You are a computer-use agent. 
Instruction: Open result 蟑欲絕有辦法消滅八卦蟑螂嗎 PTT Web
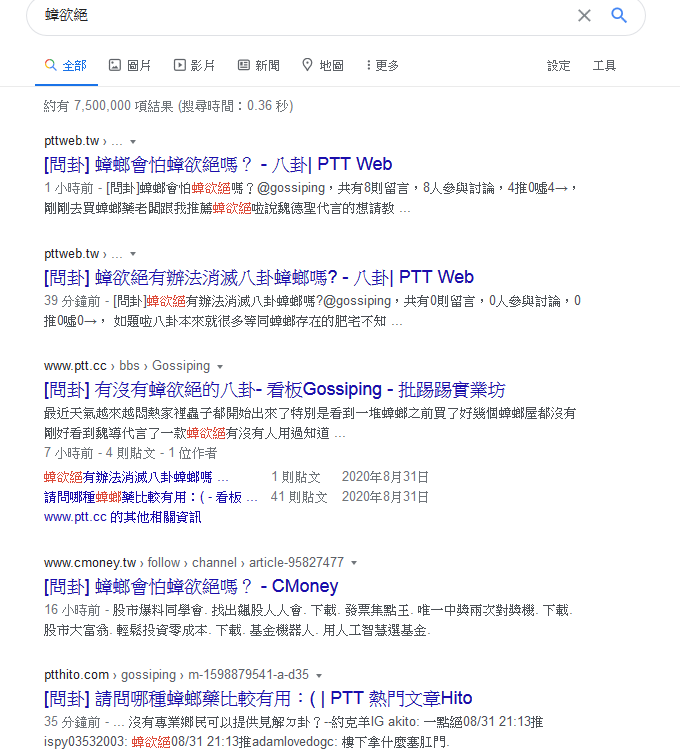(x=259, y=277)
